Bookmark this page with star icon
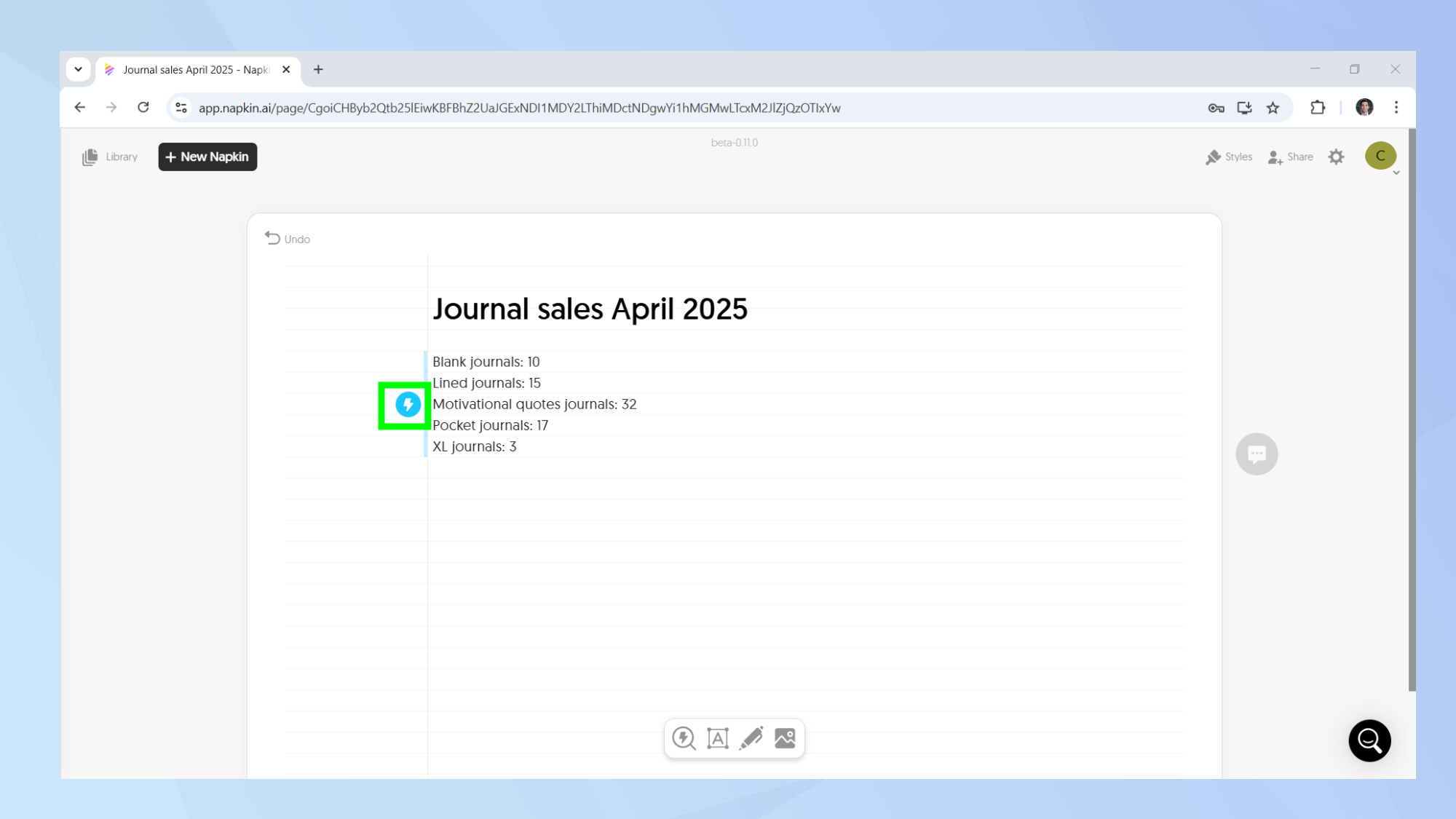Screen dimensions: 1456x819 click(1273, 108)
